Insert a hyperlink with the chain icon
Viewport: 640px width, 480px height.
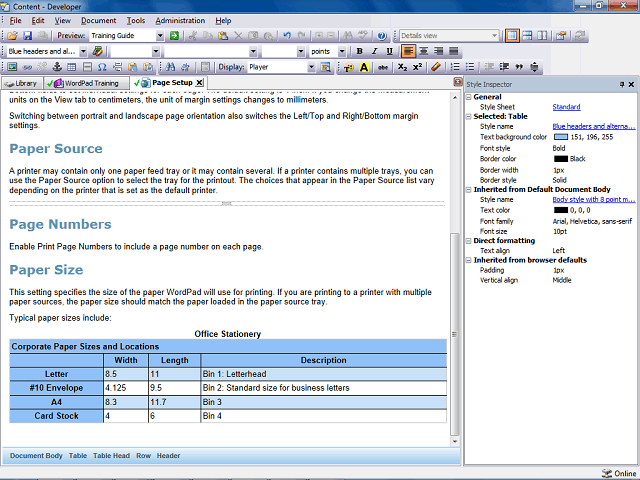click(27, 67)
